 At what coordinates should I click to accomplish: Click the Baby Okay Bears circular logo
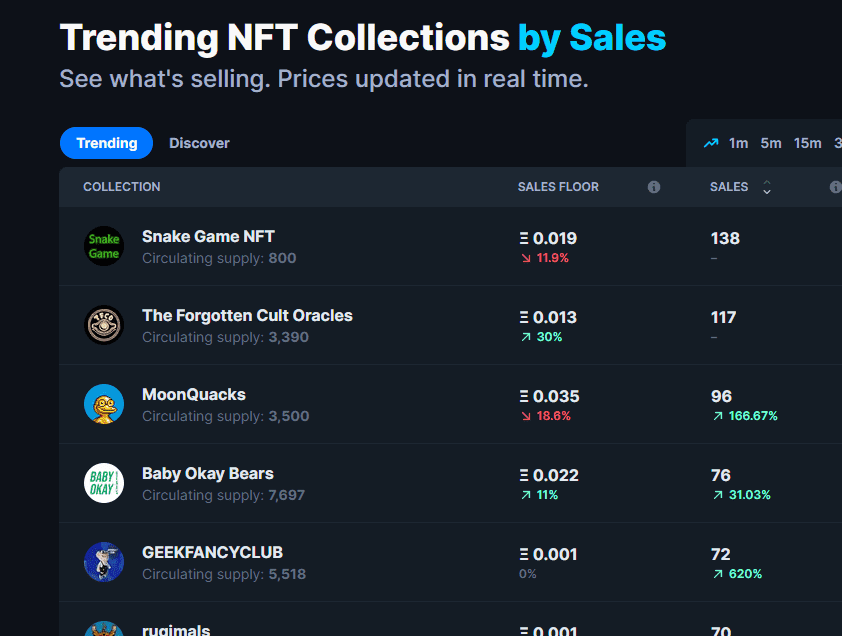pyautogui.click(x=104, y=483)
